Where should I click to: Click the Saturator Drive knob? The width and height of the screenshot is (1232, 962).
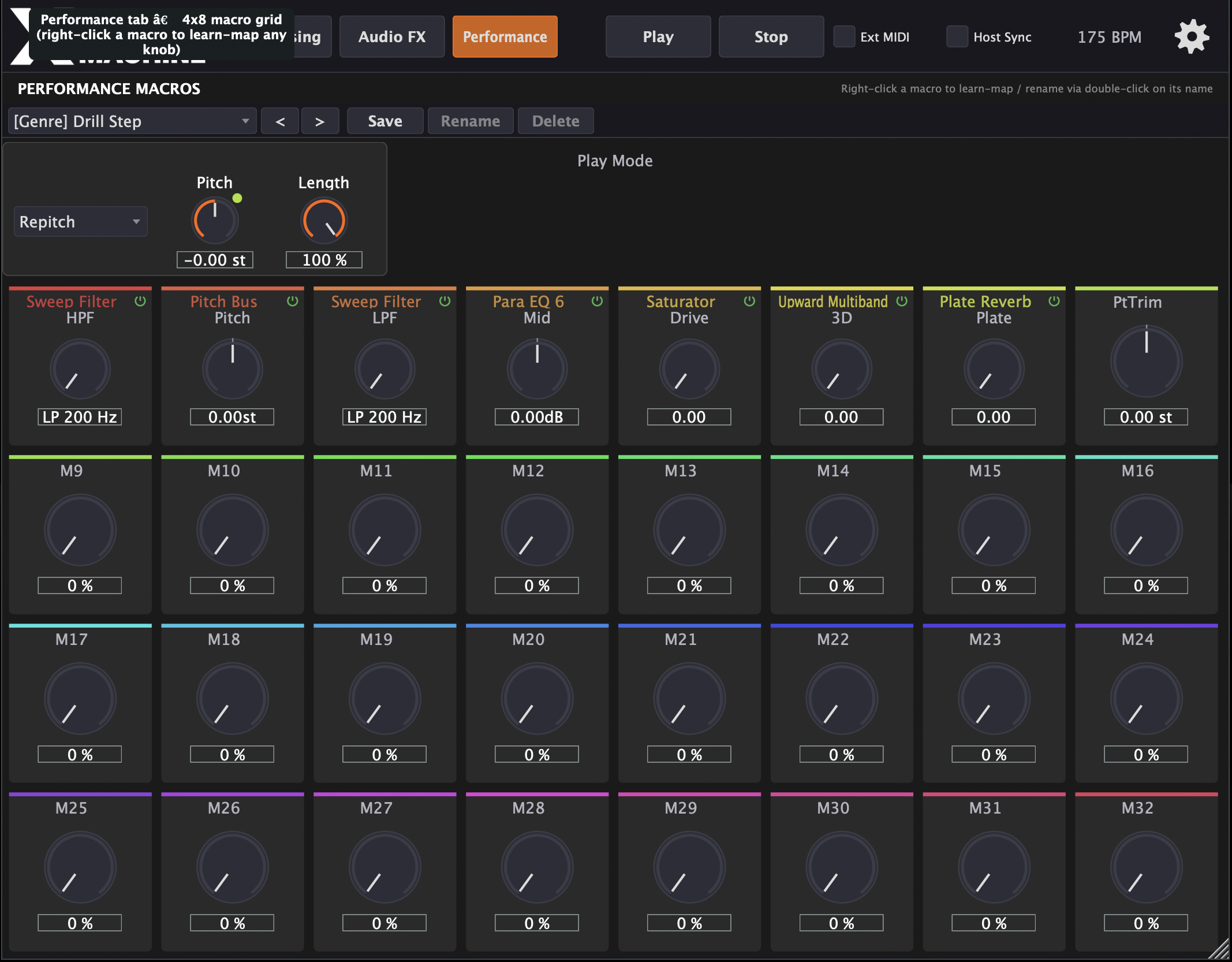(x=689, y=369)
